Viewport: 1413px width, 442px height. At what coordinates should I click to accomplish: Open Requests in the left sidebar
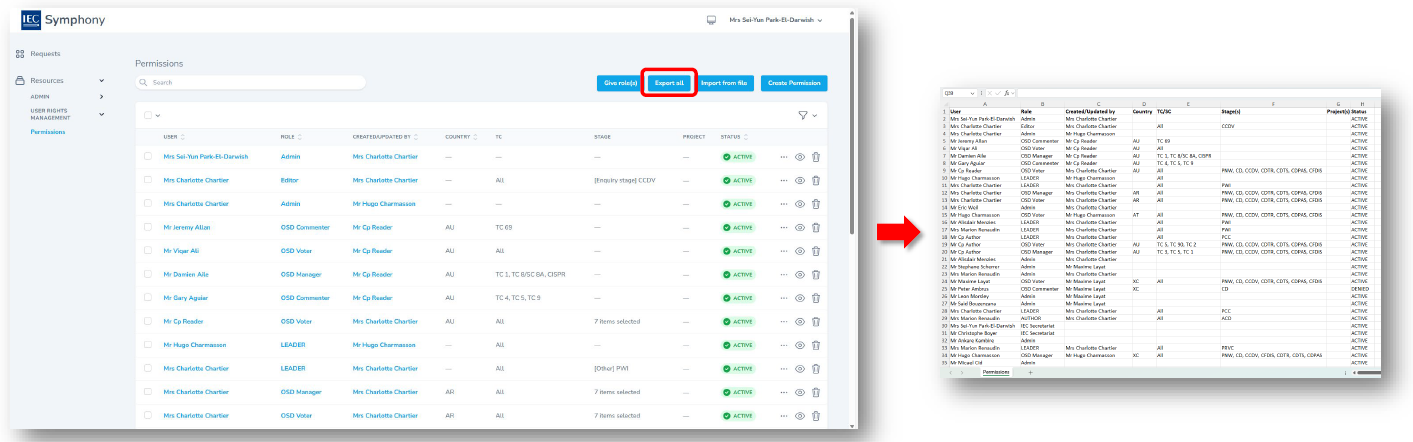pyautogui.click(x=45, y=54)
